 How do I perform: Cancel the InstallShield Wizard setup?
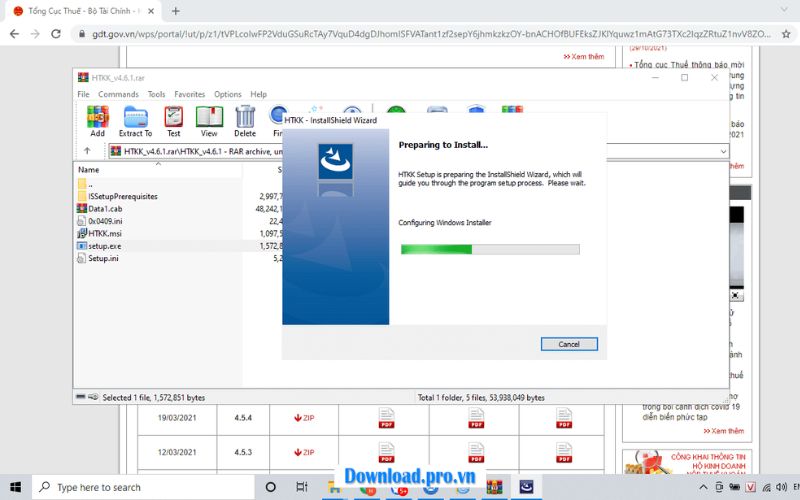pos(568,344)
